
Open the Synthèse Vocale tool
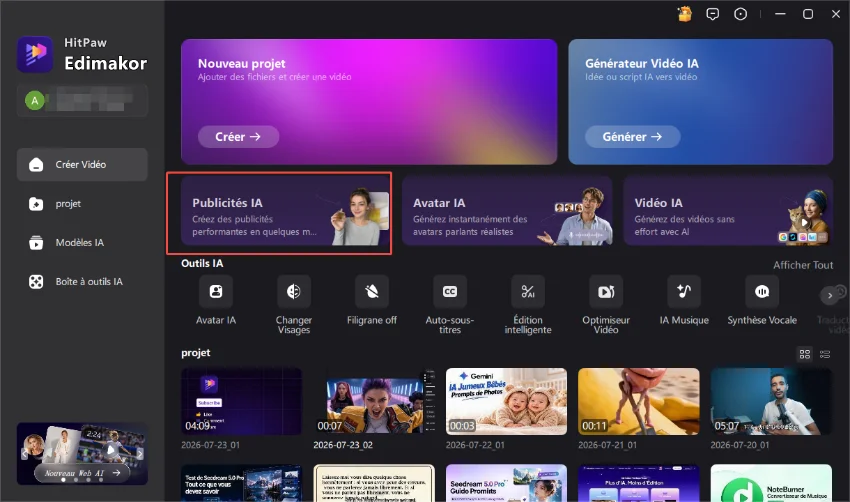point(762,292)
